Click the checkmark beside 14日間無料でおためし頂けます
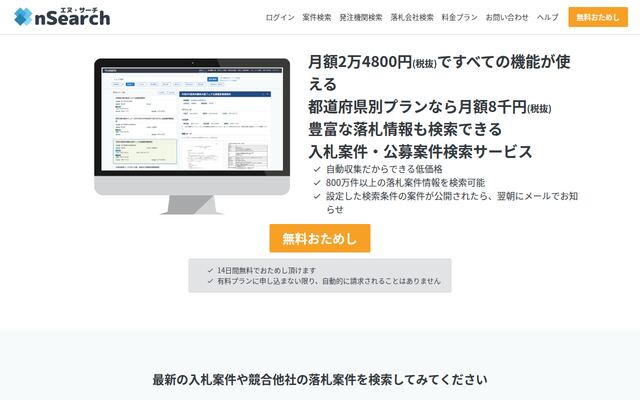This screenshot has height=400, width=640. click(210, 270)
